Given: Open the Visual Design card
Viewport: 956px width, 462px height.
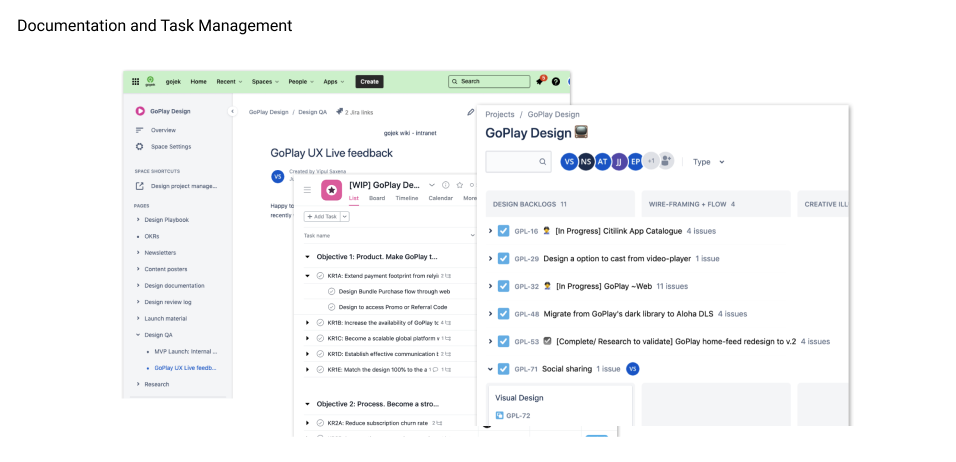Looking at the screenshot, I should [x=560, y=406].
